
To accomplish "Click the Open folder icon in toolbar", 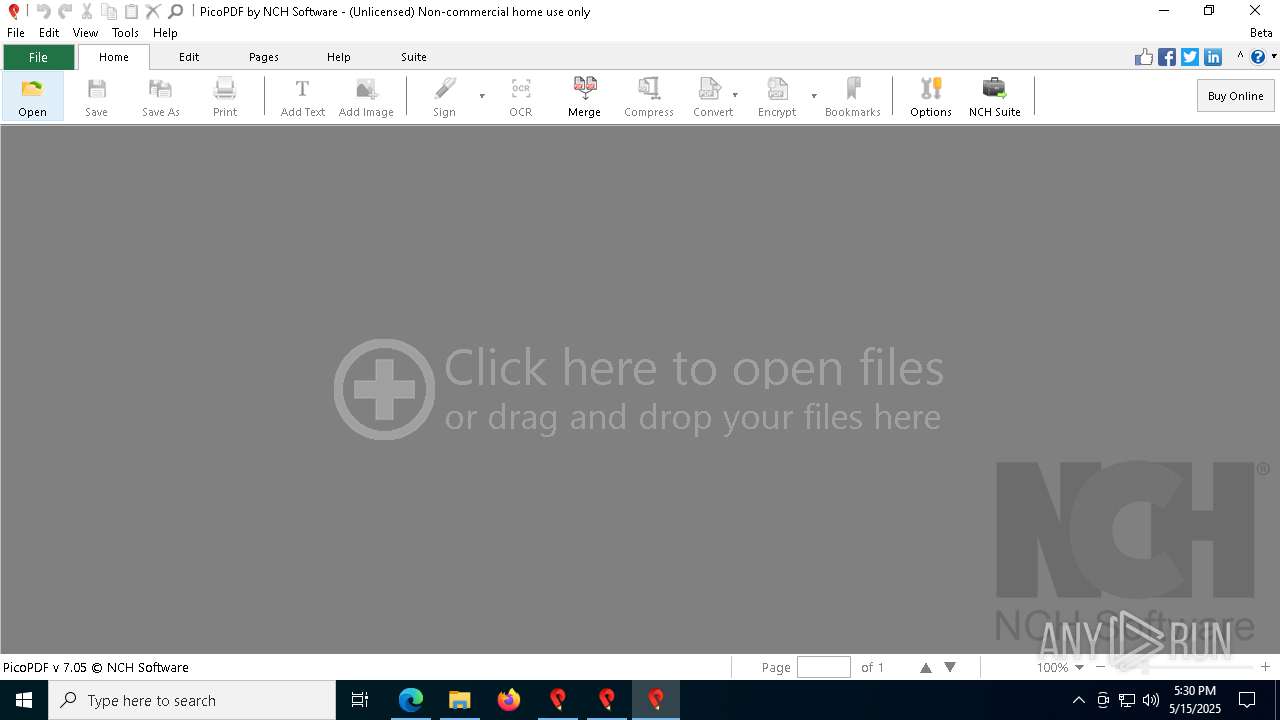I will [x=32, y=89].
